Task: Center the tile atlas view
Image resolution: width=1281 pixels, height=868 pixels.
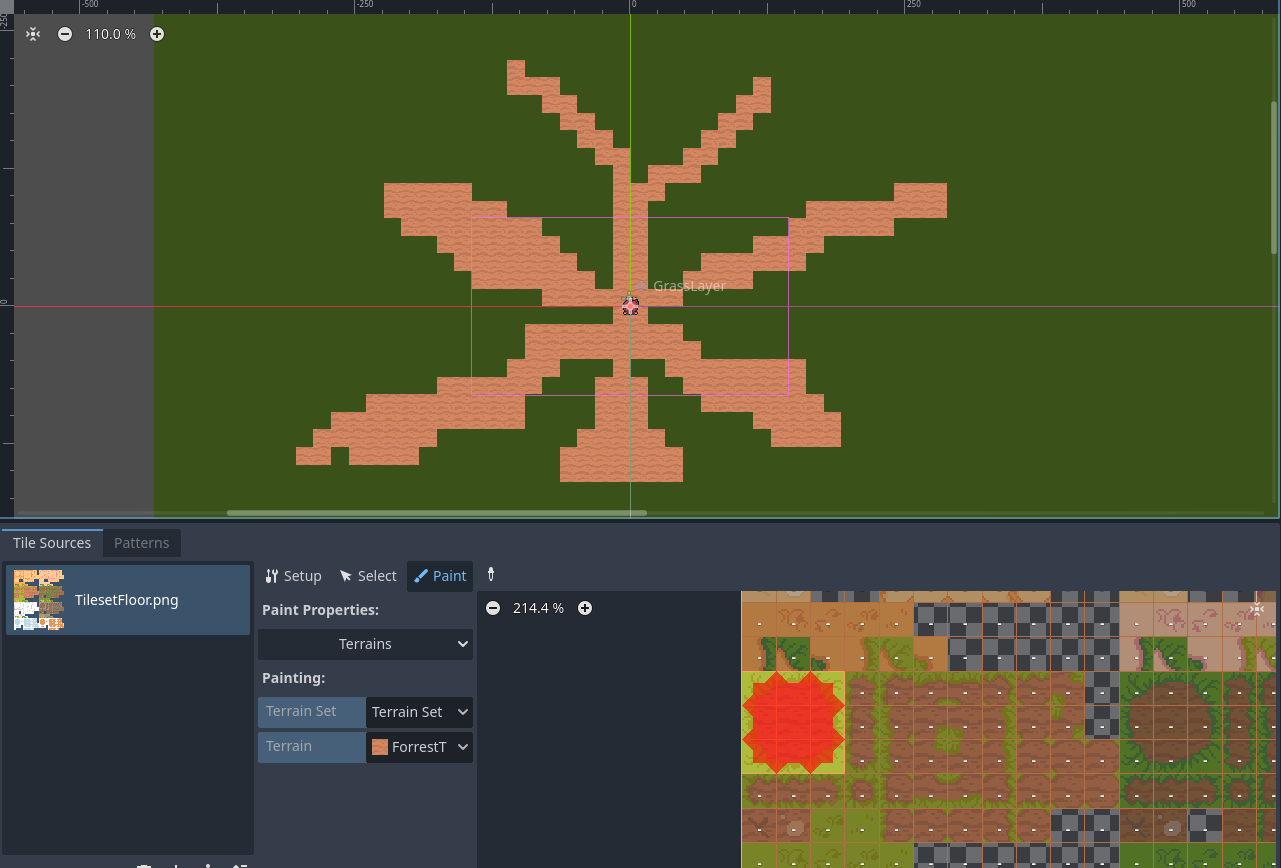Action: (x=1258, y=609)
